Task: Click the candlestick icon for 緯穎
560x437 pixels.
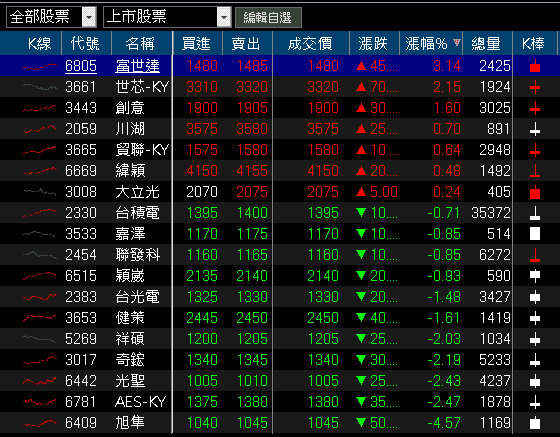Action: click(535, 171)
